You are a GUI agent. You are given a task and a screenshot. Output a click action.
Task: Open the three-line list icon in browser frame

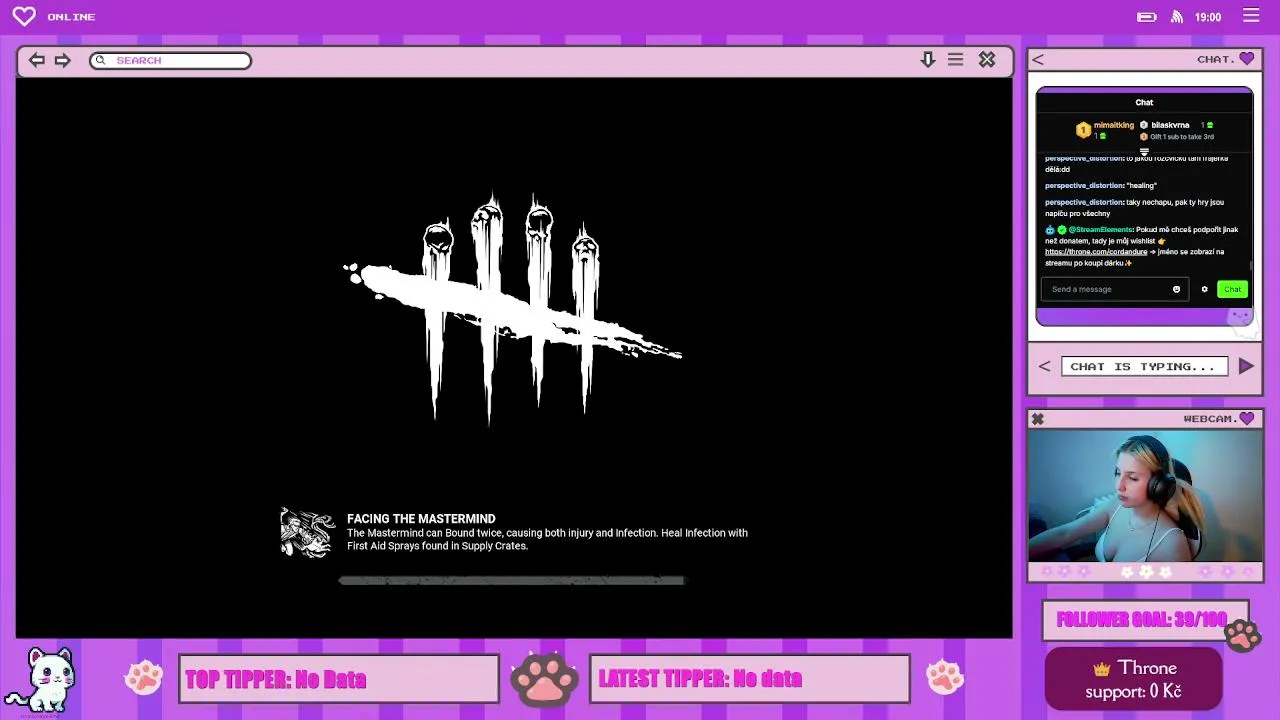click(x=956, y=60)
